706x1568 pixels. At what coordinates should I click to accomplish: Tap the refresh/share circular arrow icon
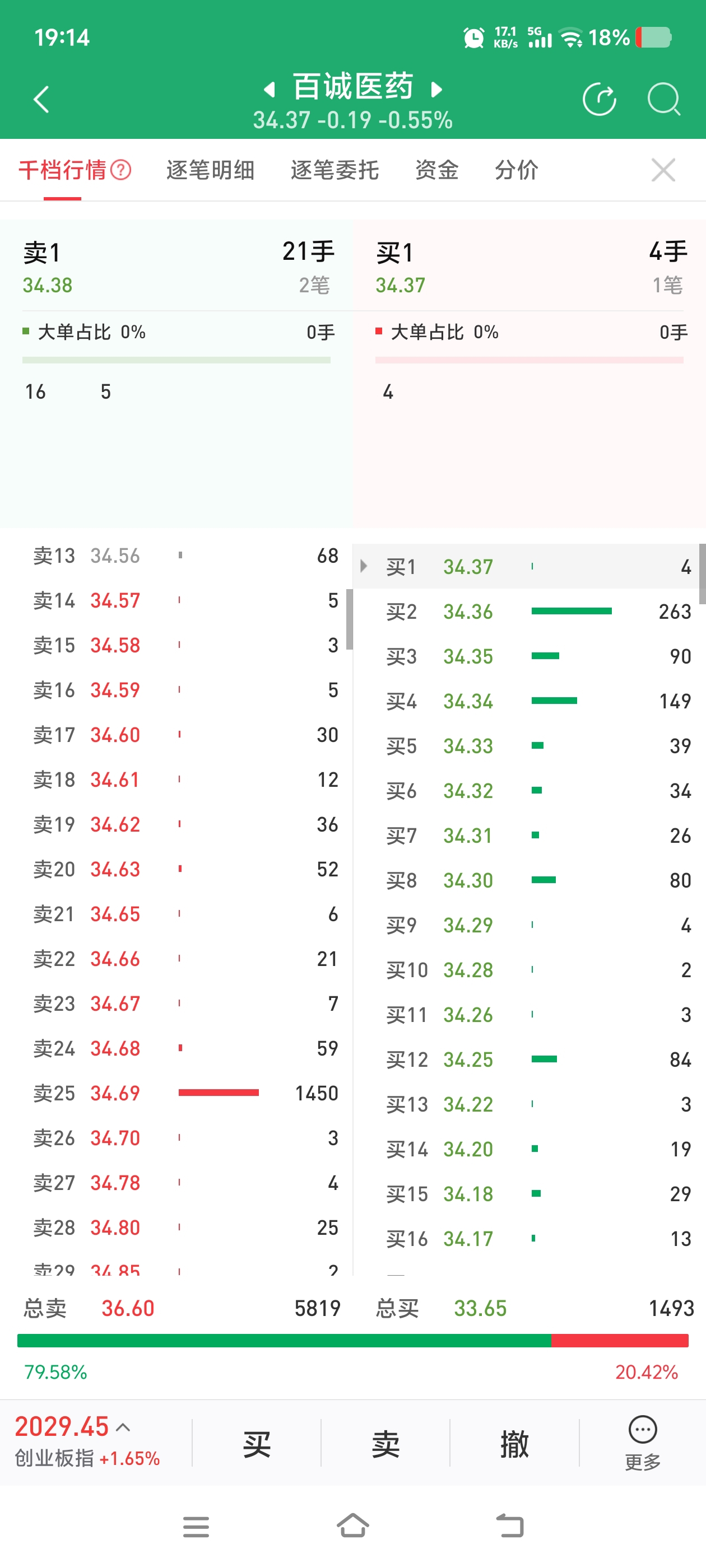click(600, 99)
